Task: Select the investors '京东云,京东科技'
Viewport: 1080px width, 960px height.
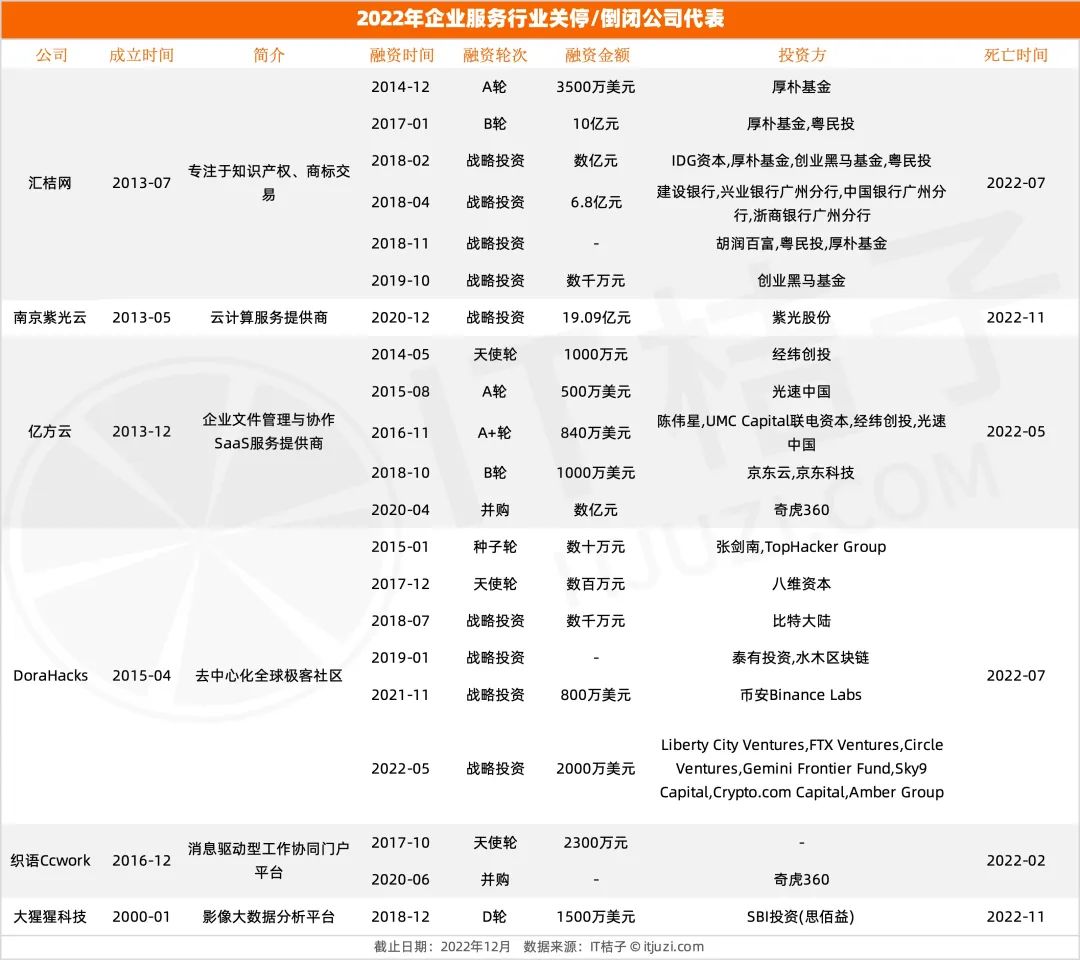Action: point(801,473)
